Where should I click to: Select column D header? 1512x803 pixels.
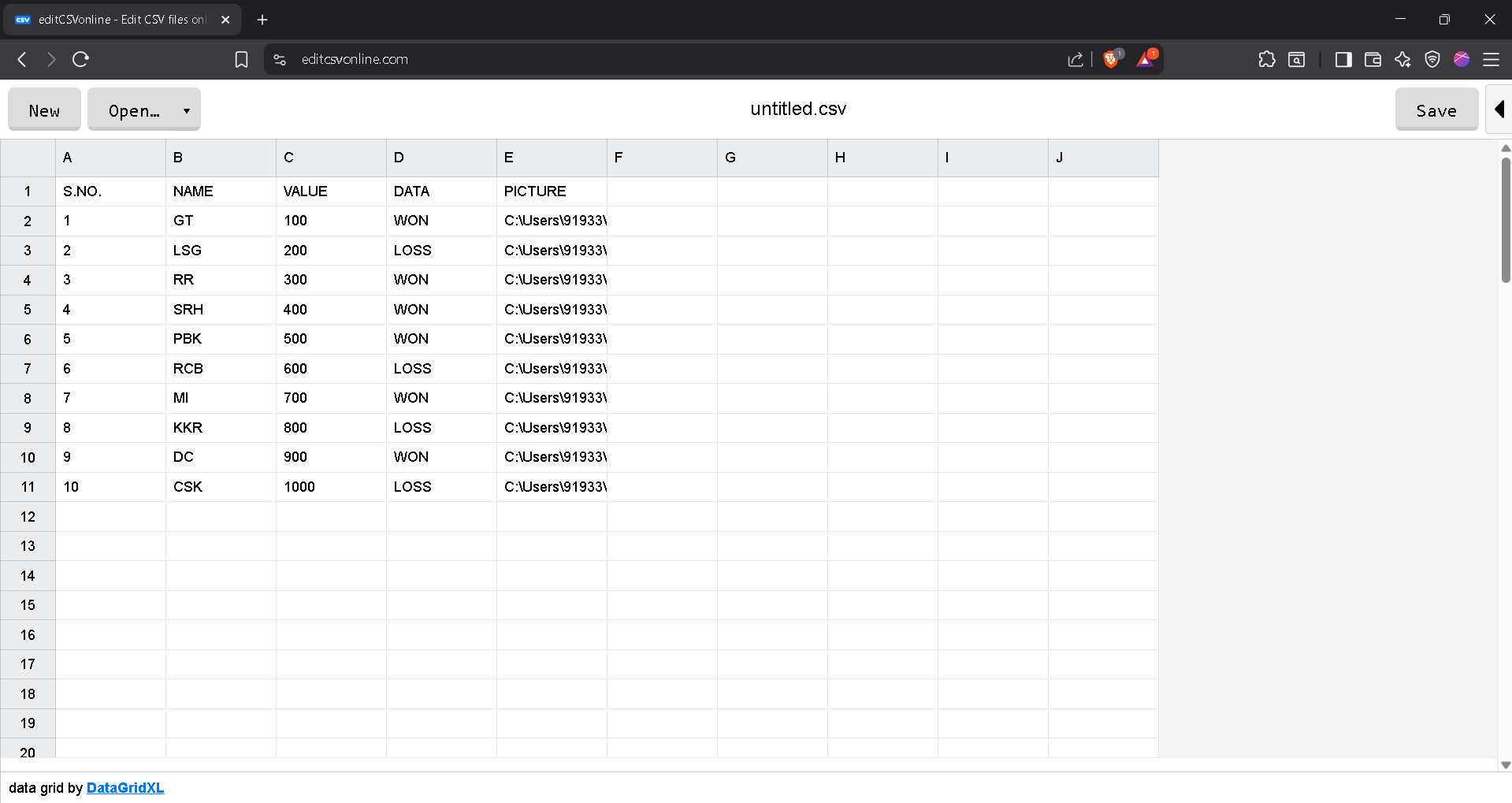coord(441,158)
